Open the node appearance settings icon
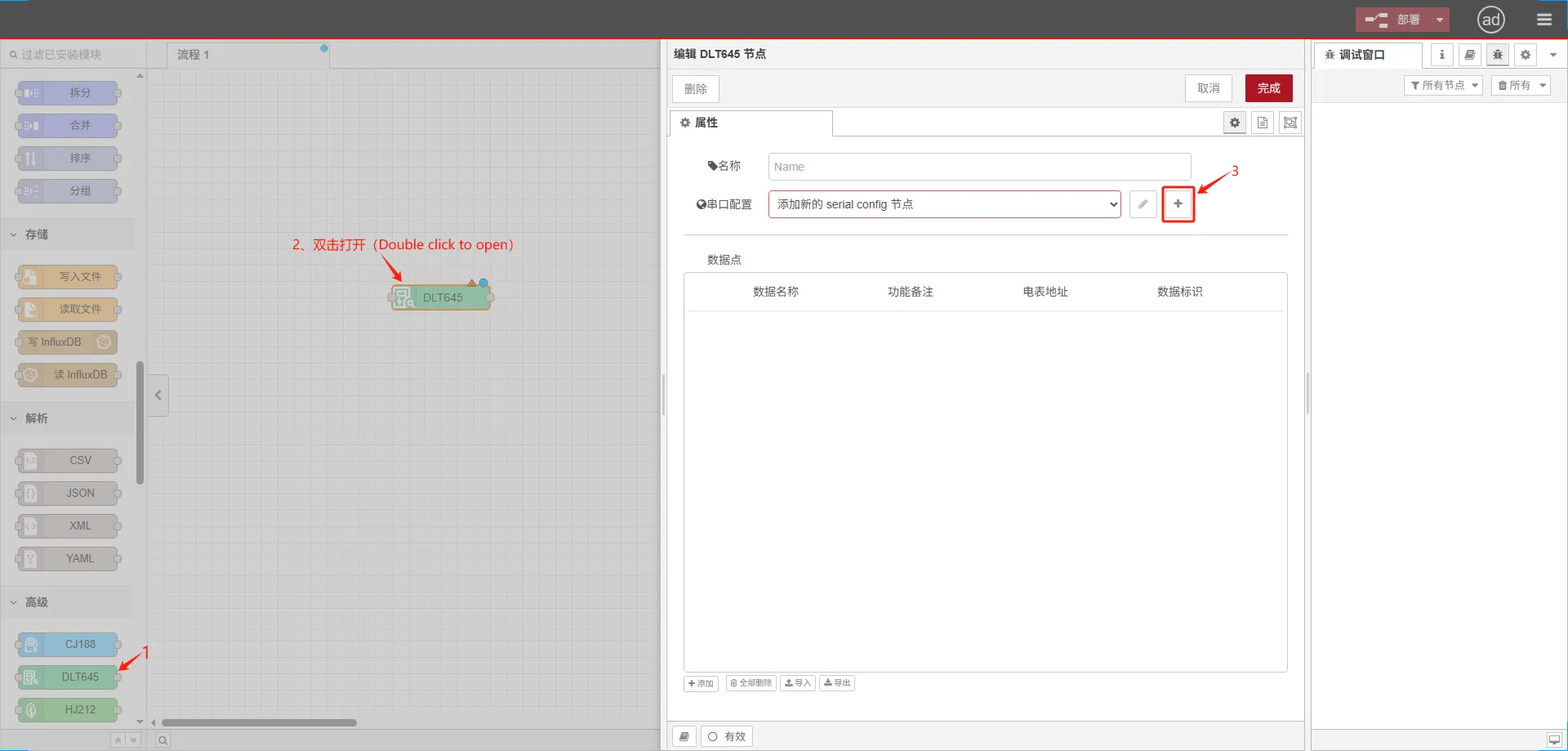1568x751 pixels. tap(1290, 123)
